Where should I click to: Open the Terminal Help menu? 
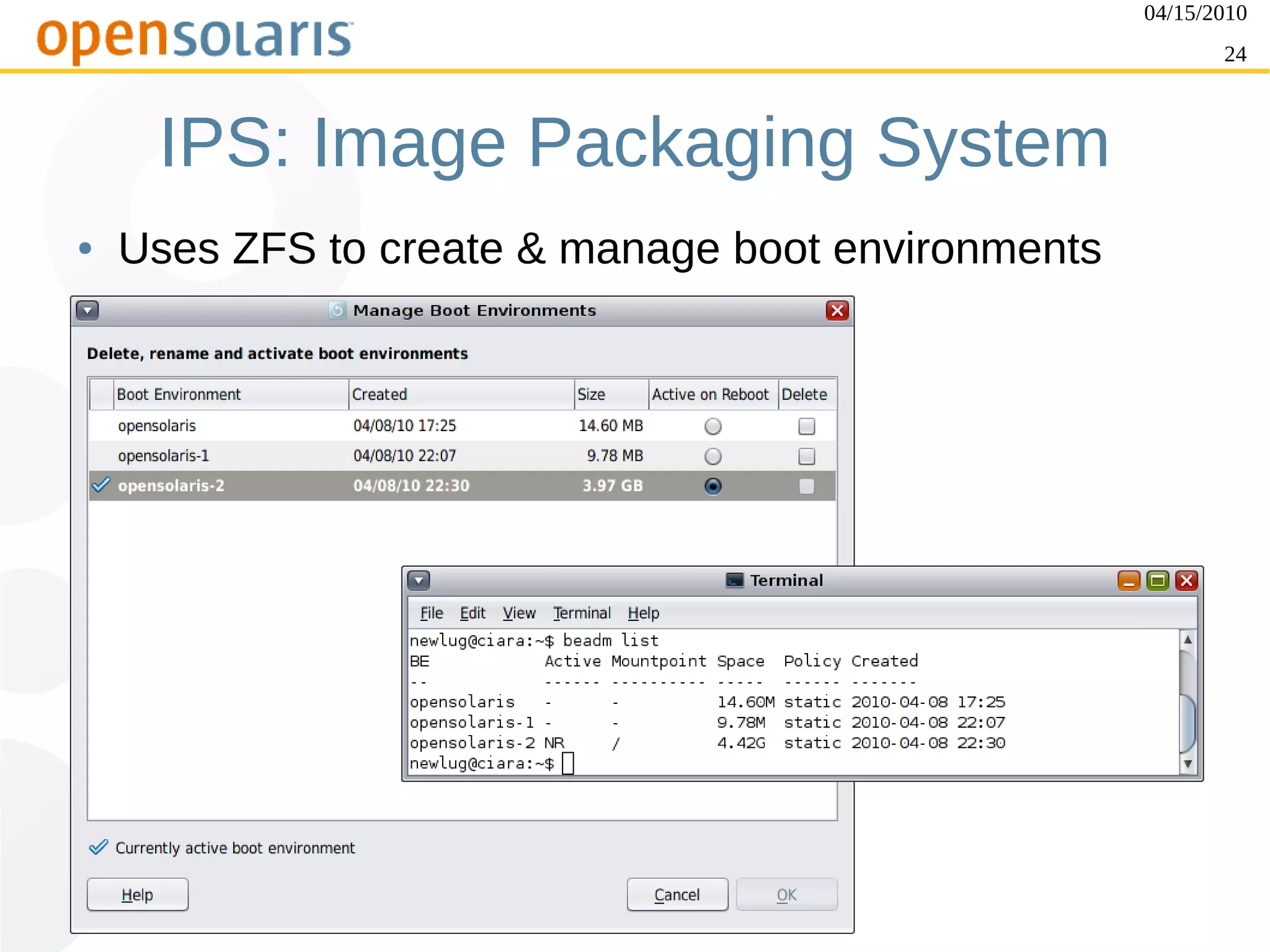tap(644, 613)
